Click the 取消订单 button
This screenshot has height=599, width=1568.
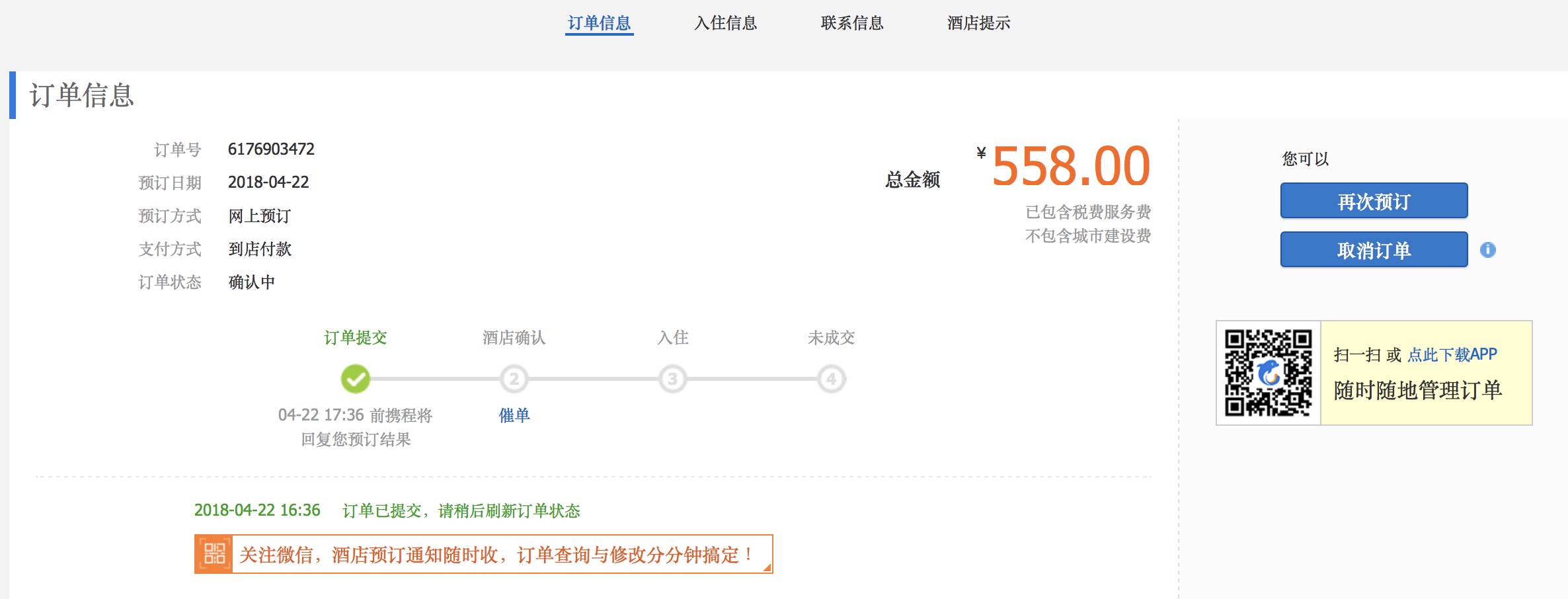click(1374, 250)
